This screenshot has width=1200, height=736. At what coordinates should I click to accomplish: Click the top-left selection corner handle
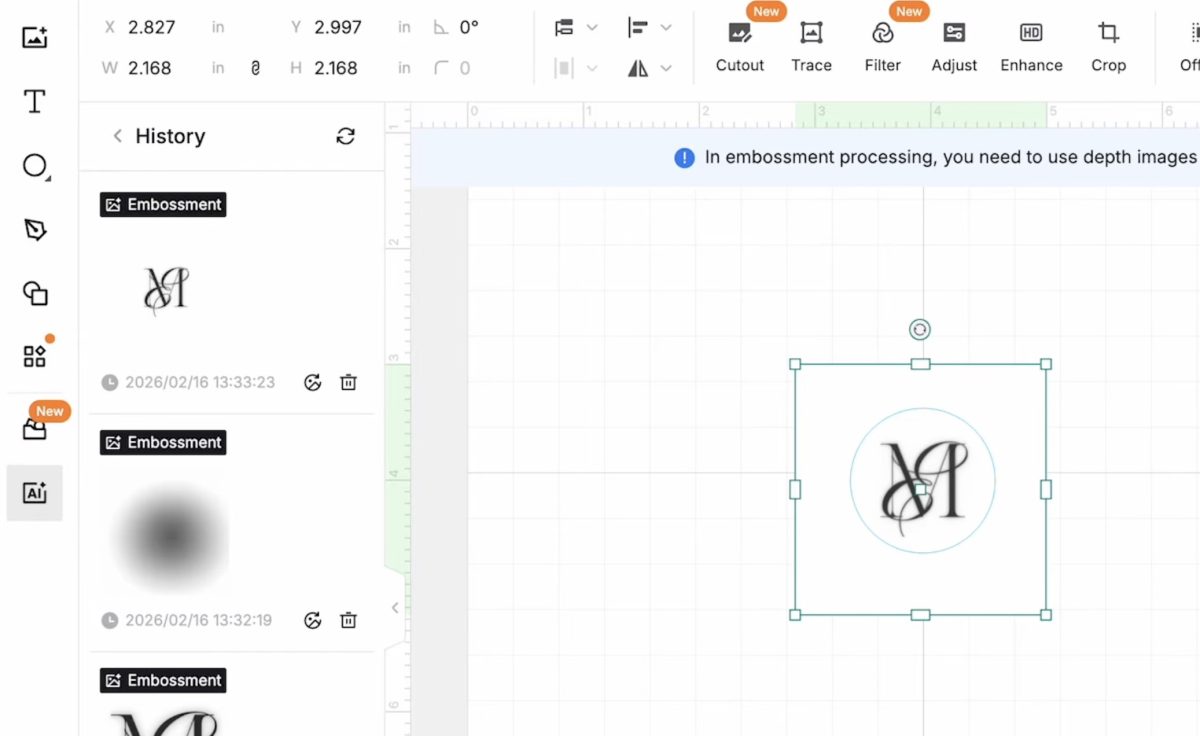[795, 364]
